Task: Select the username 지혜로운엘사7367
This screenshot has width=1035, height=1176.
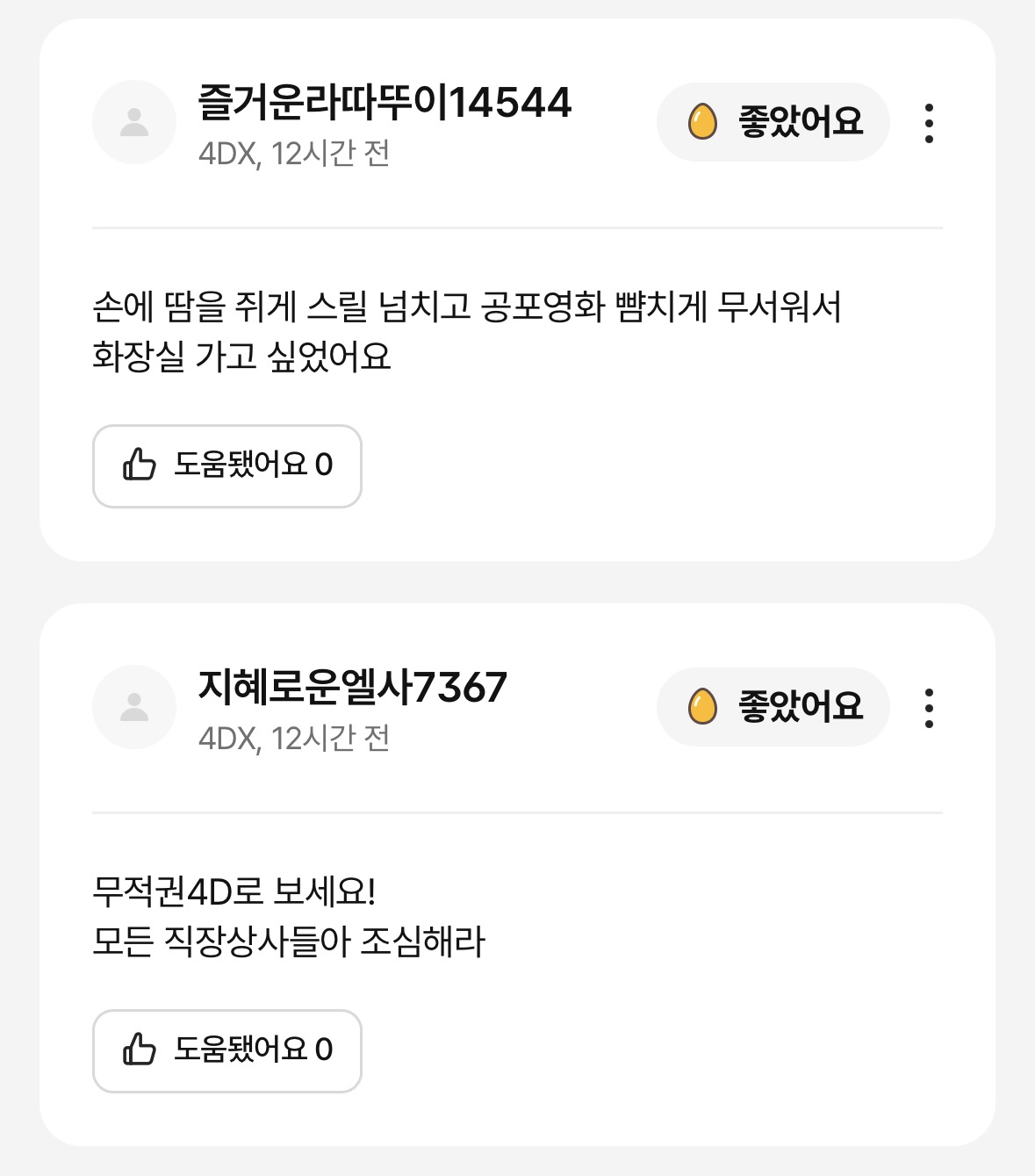Action: pyautogui.click(x=353, y=687)
